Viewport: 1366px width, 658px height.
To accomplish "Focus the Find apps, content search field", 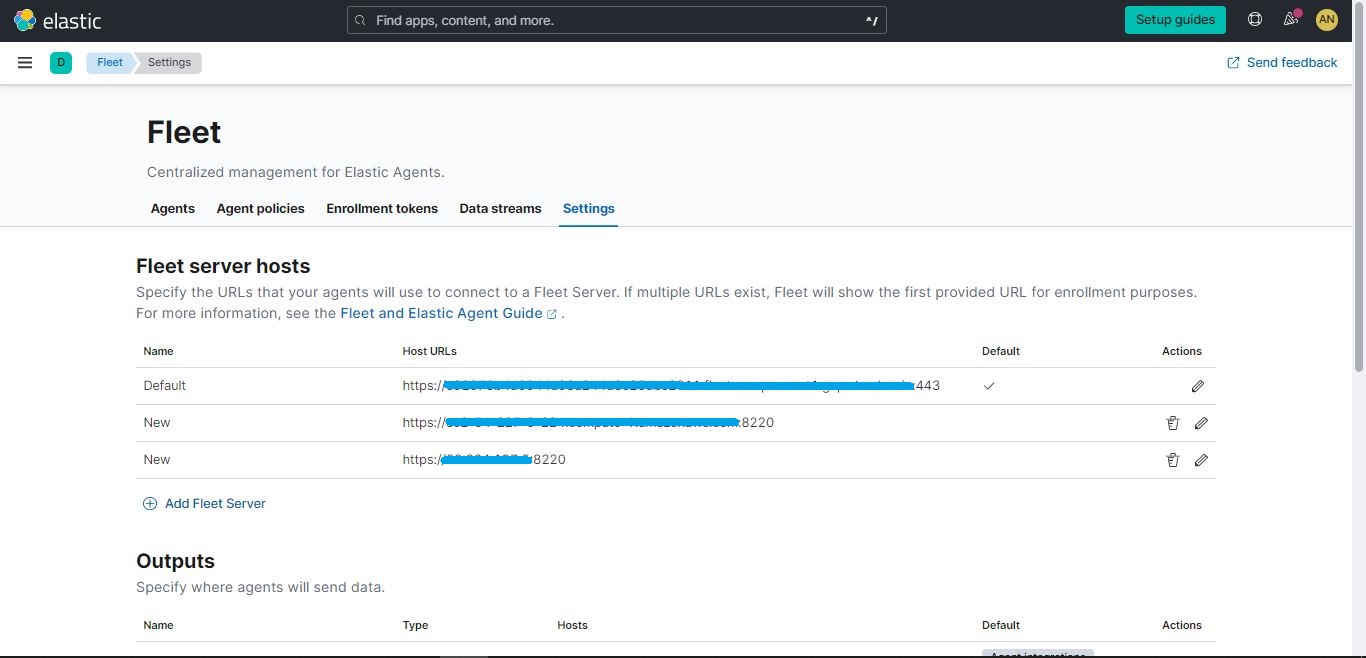I will (616, 20).
